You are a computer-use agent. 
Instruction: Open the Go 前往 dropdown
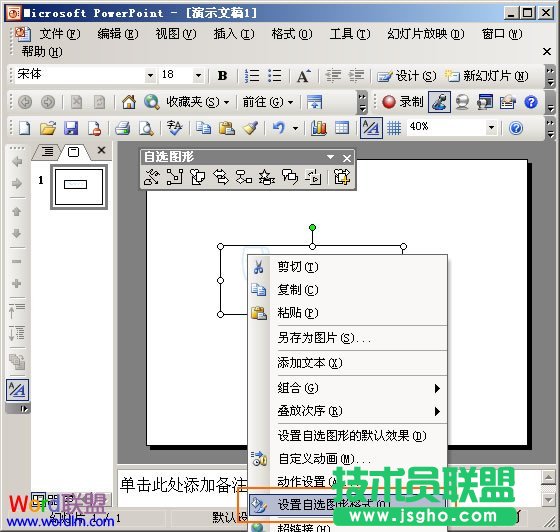(x=268, y=102)
